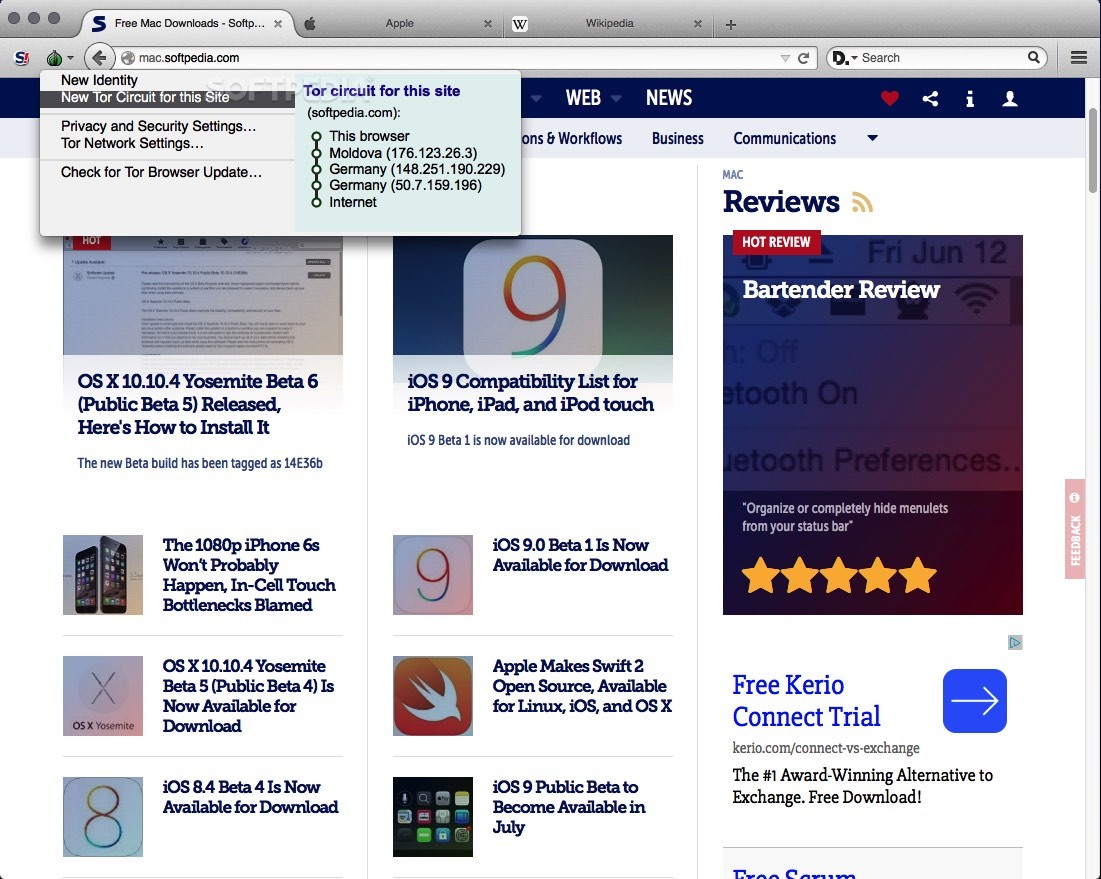Open Tor Network Settings
Viewport: 1101px width, 879px height.
132,143
